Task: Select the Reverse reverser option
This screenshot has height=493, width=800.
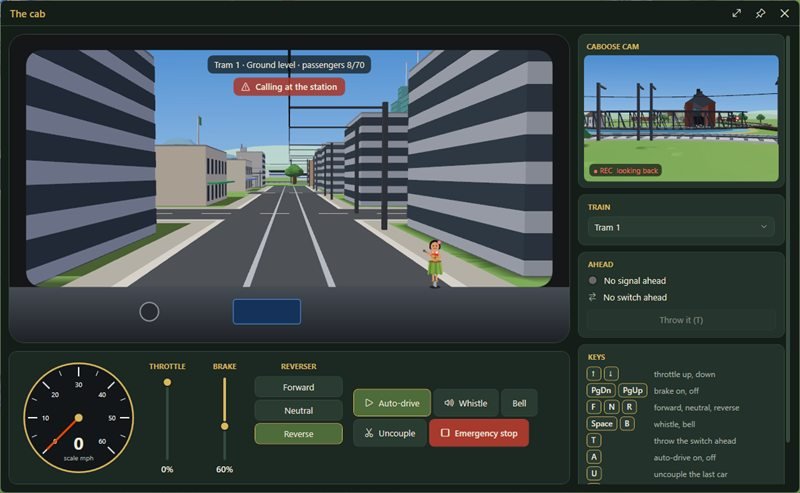Action: click(298, 434)
